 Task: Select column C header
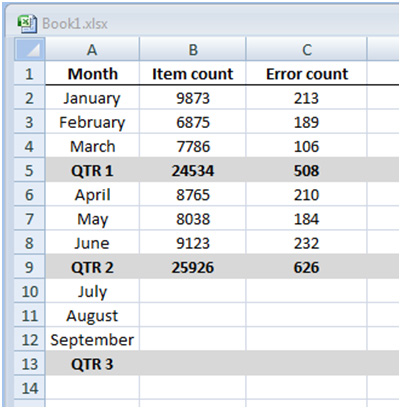point(306,49)
